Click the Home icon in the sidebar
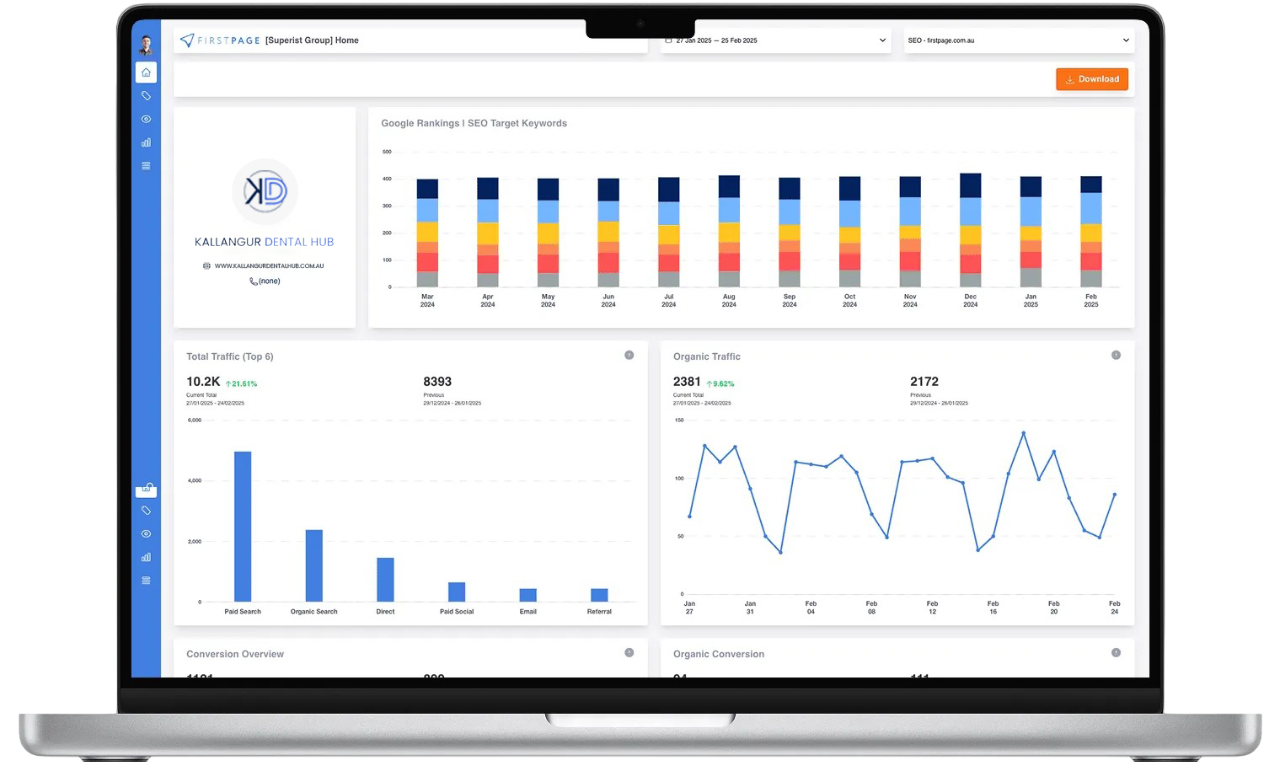 (x=146, y=72)
